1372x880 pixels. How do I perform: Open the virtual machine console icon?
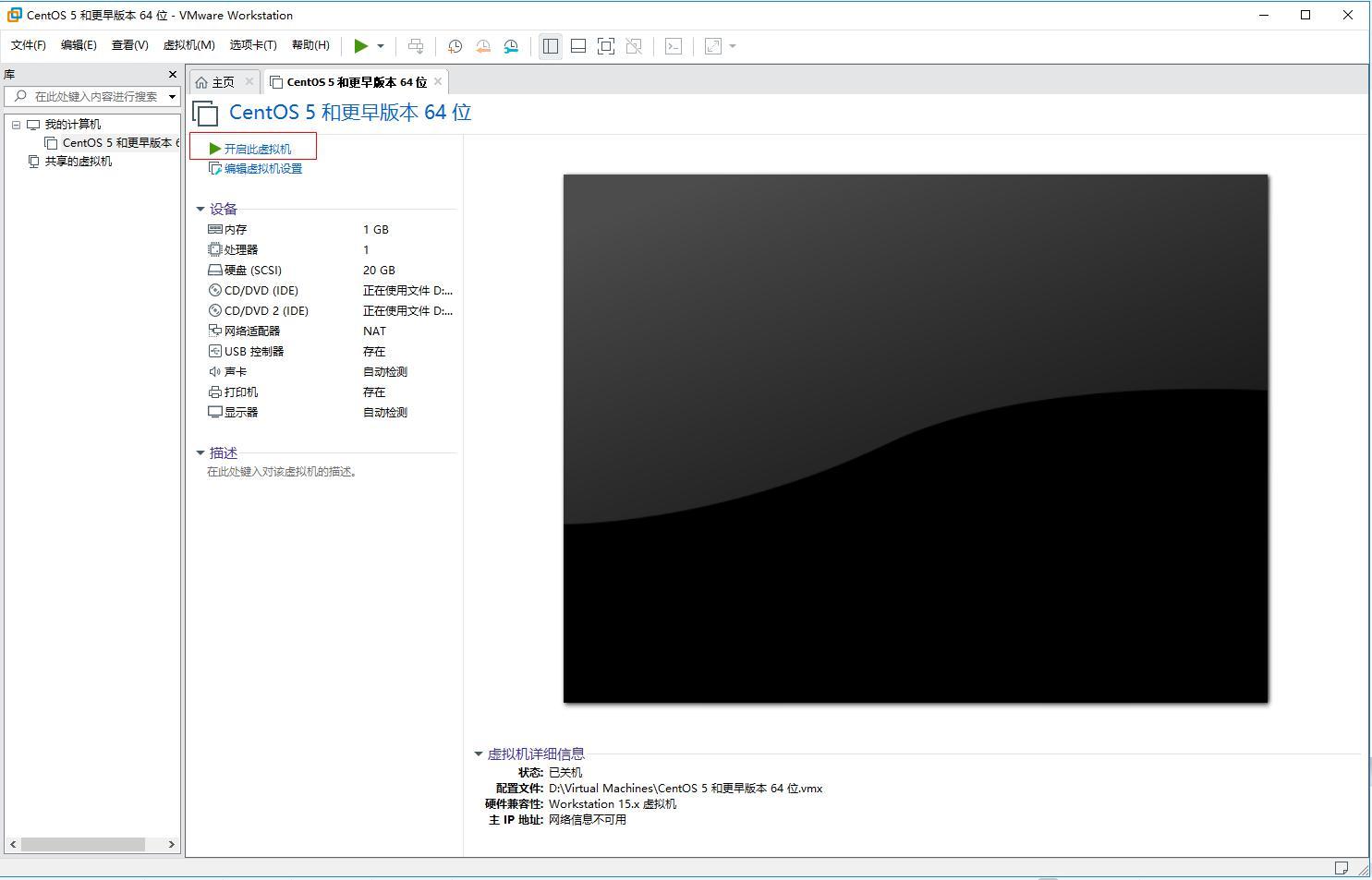click(674, 45)
